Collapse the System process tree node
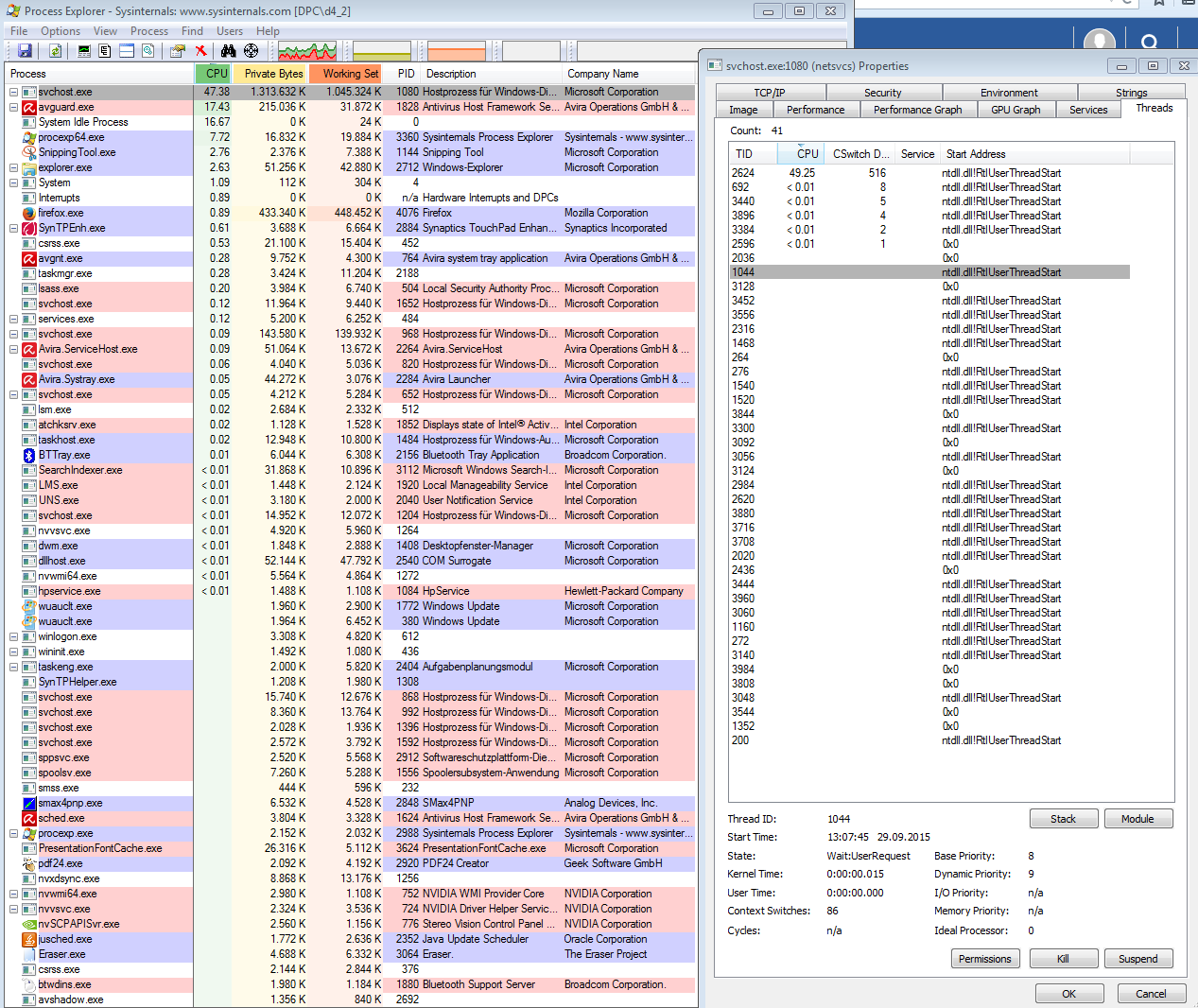The image size is (1198, 1008). click(14, 182)
